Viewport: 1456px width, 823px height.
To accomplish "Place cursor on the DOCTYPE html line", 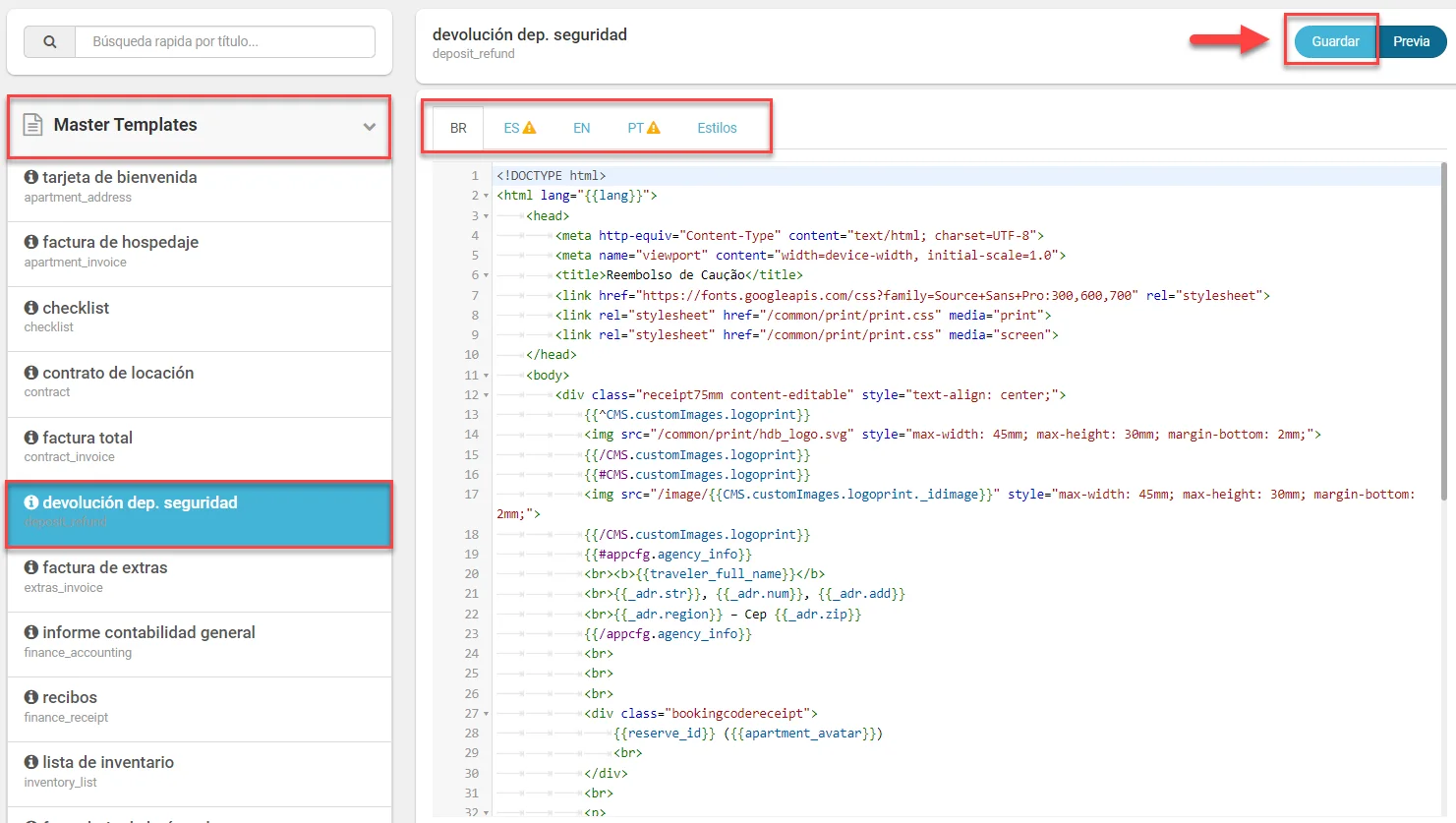I will click(x=552, y=176).
